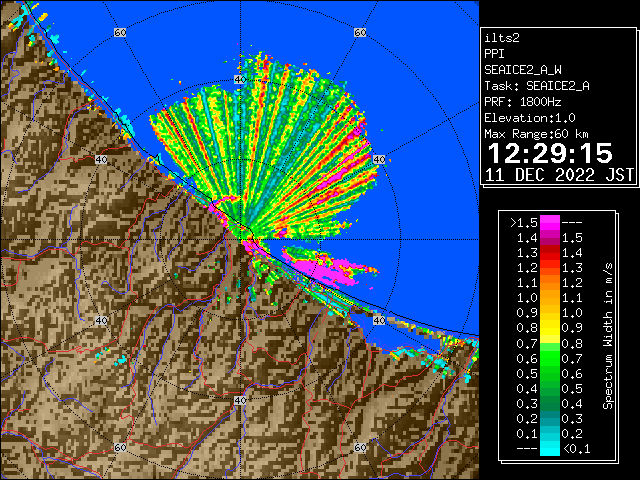Select the "PPI" scan type label
Viewport: 640px width, 480px height.
494,54
